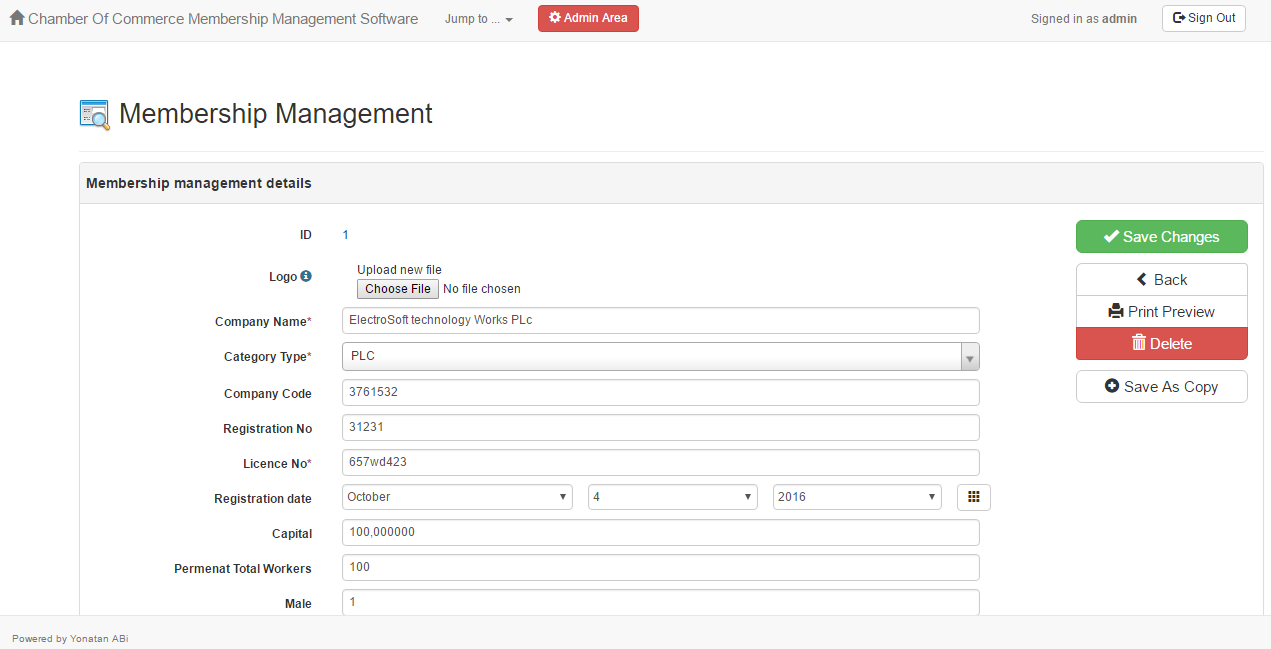Click the info icon next to the Logo label
Viewport: 1271px width, 649px height.
point(306,276)
